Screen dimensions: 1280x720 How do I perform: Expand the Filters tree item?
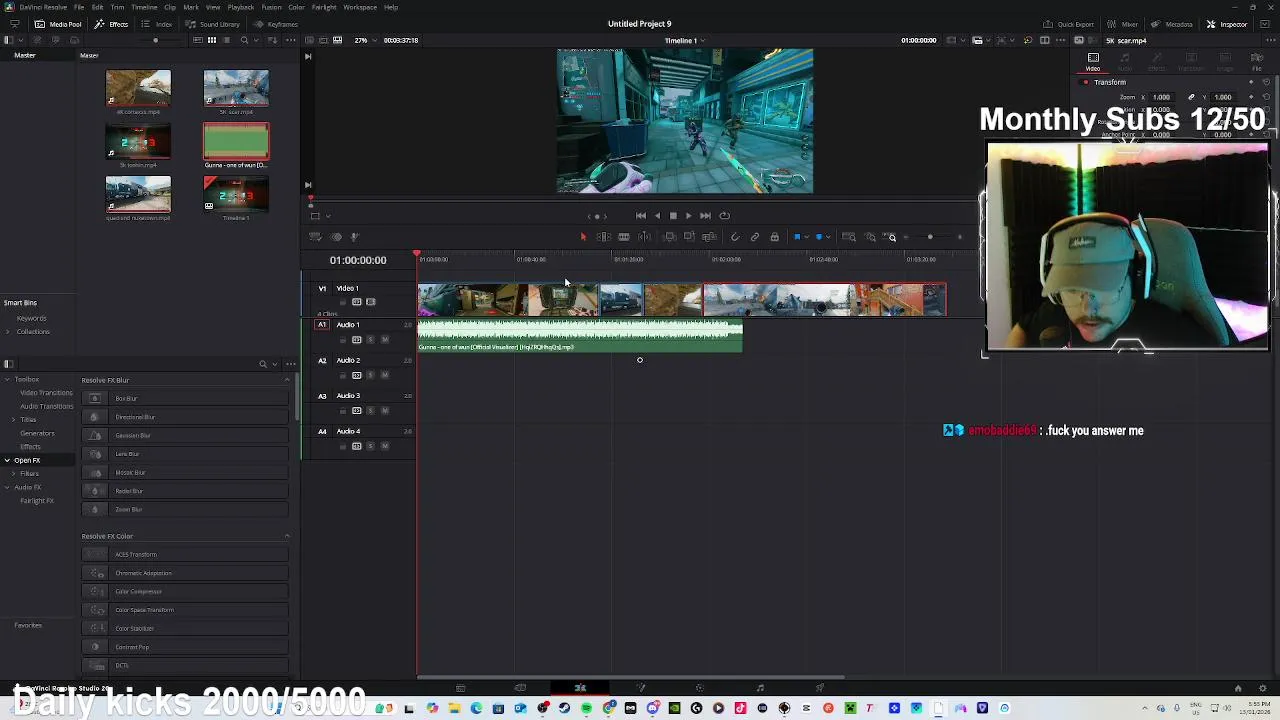tap(14, 474)
